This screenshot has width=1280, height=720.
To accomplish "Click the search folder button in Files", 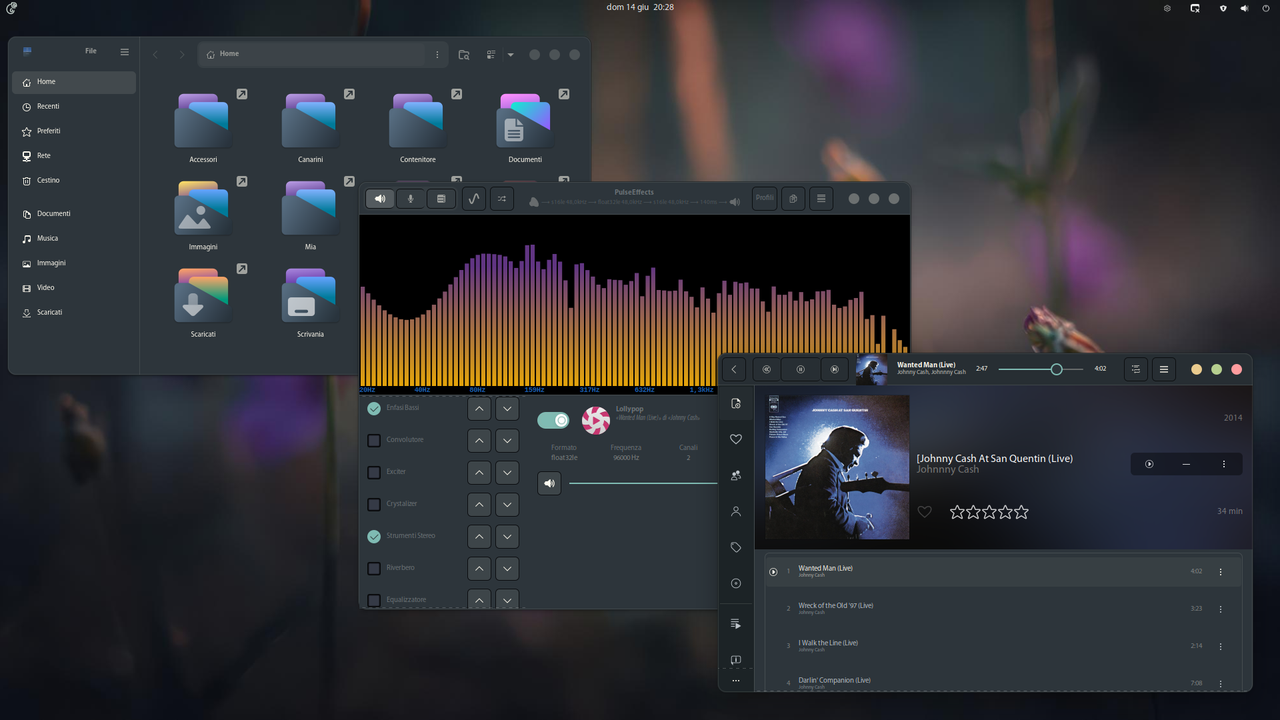I will [x=464, y=55].
